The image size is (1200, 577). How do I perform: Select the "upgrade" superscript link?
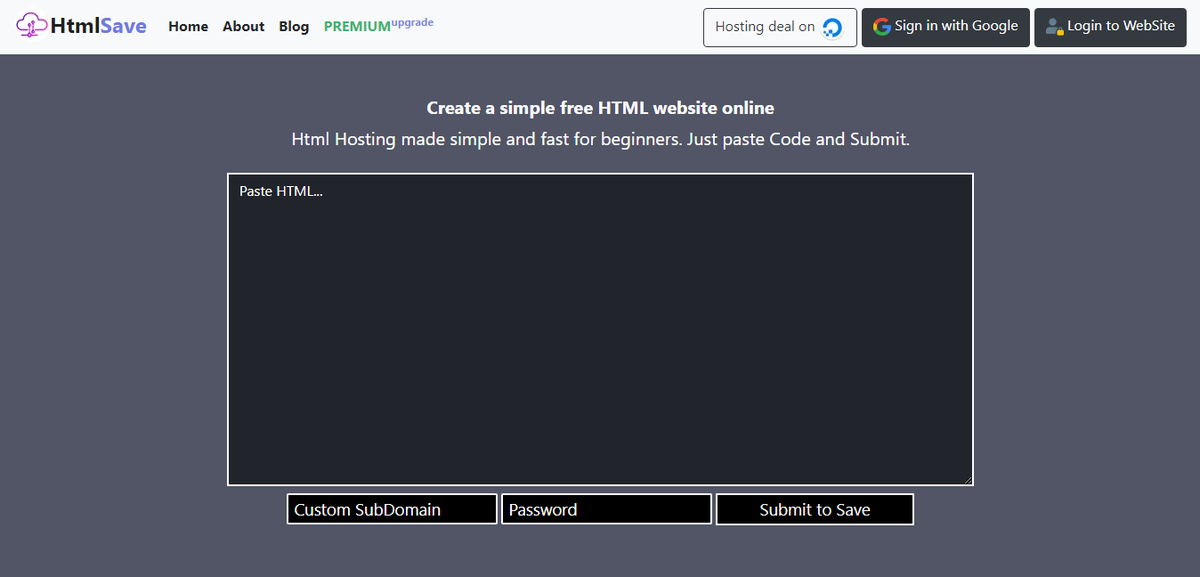[410, 21]
